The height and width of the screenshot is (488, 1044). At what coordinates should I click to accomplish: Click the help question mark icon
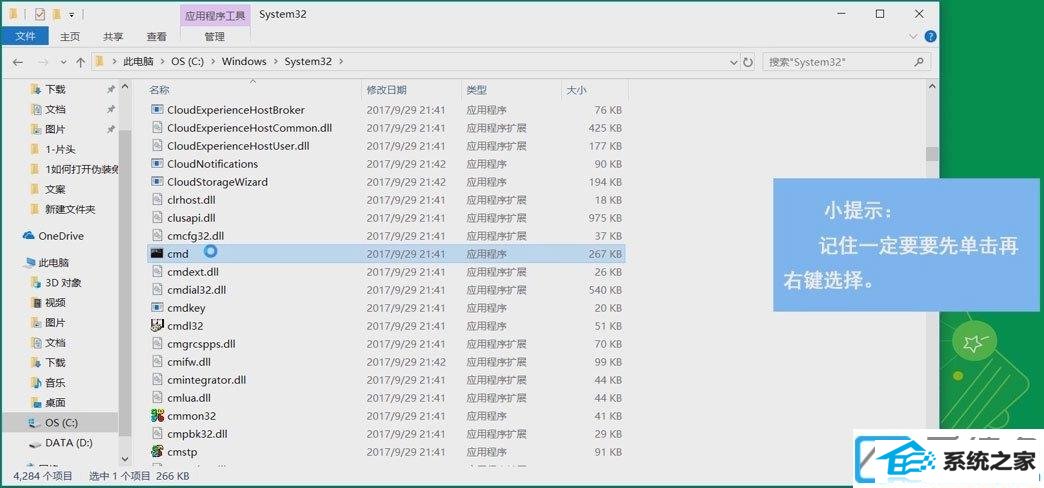(x=931, y=36)
